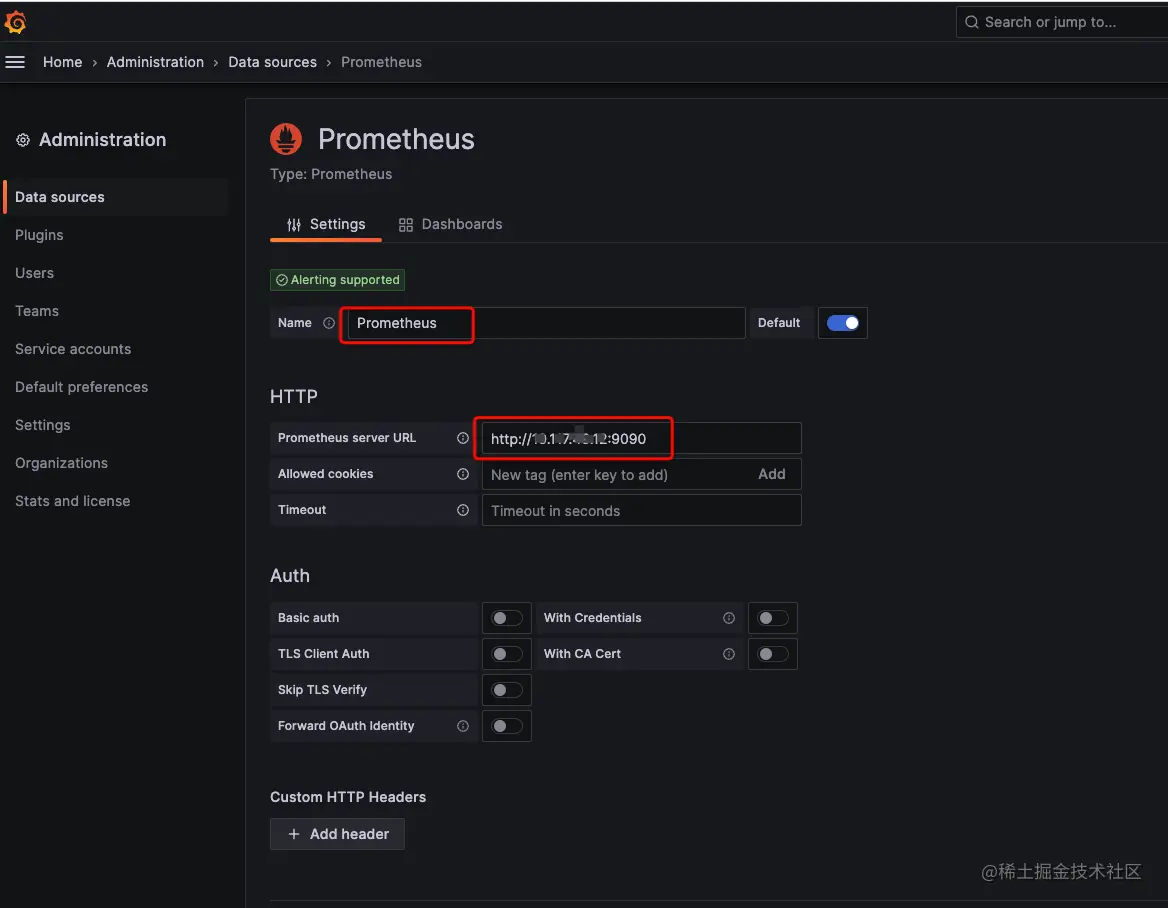
Task: Show info for Prometheus server URL
Action: [463, 438]
